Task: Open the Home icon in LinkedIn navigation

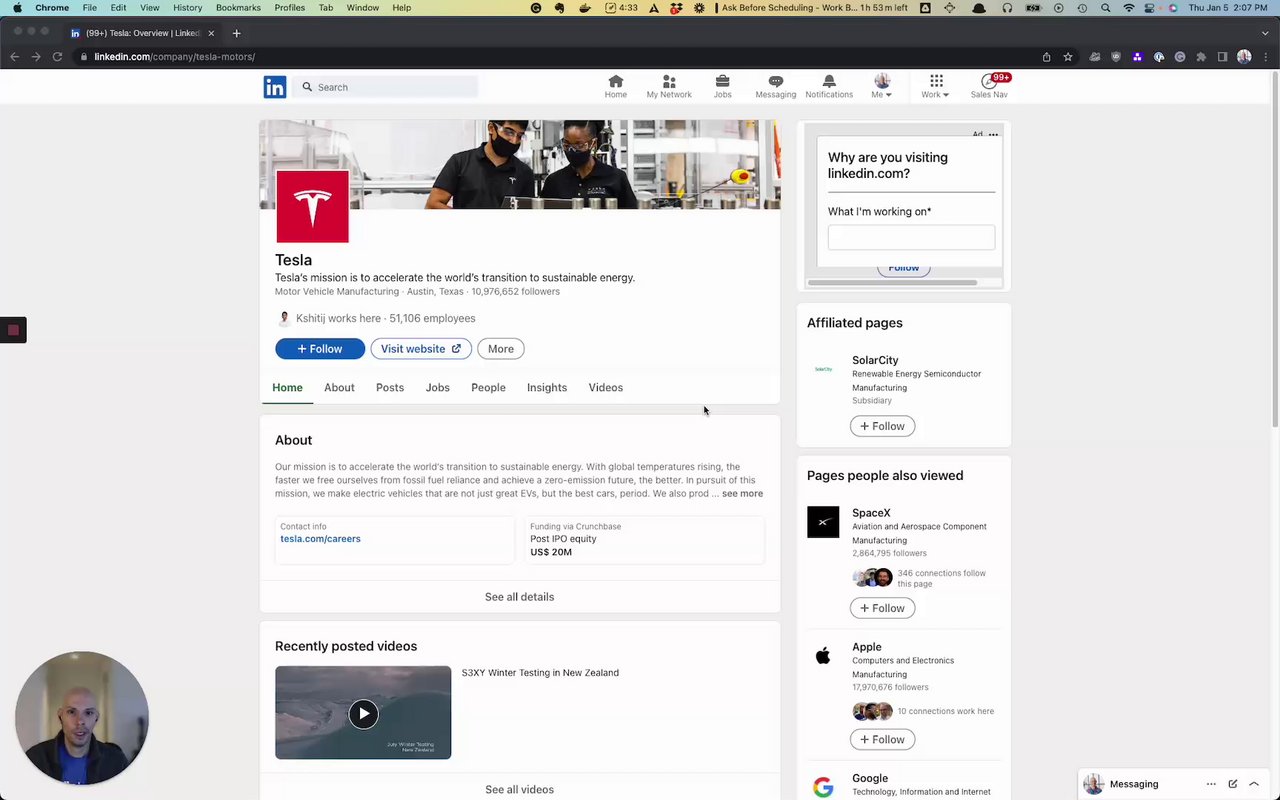Action: tap(616, 87)
